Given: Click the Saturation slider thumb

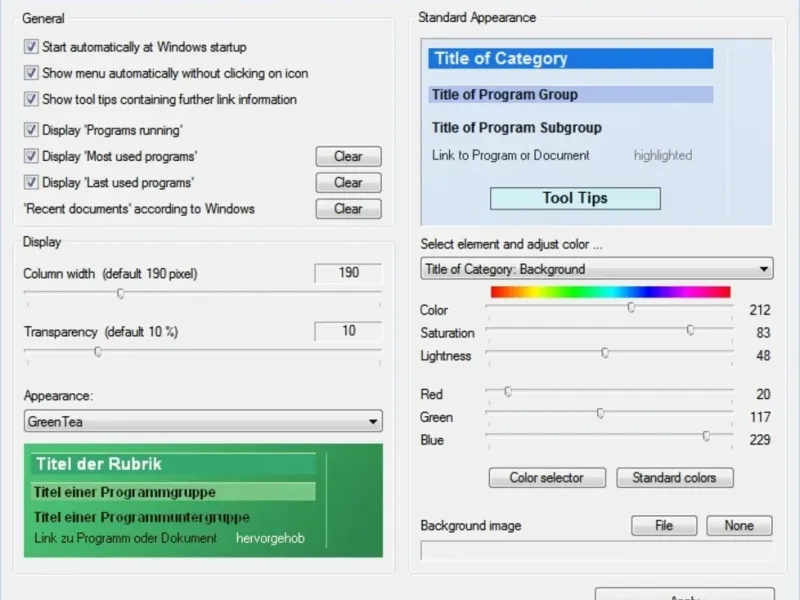Looking at the screenshot, I should tap(690, 330).
